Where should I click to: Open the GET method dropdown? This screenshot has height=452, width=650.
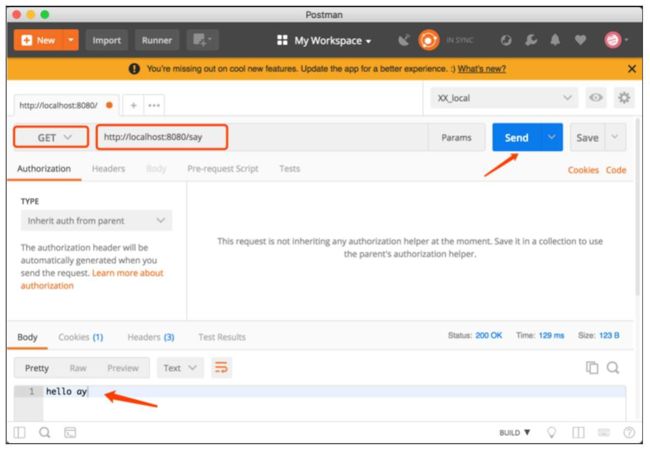[51, 137]
